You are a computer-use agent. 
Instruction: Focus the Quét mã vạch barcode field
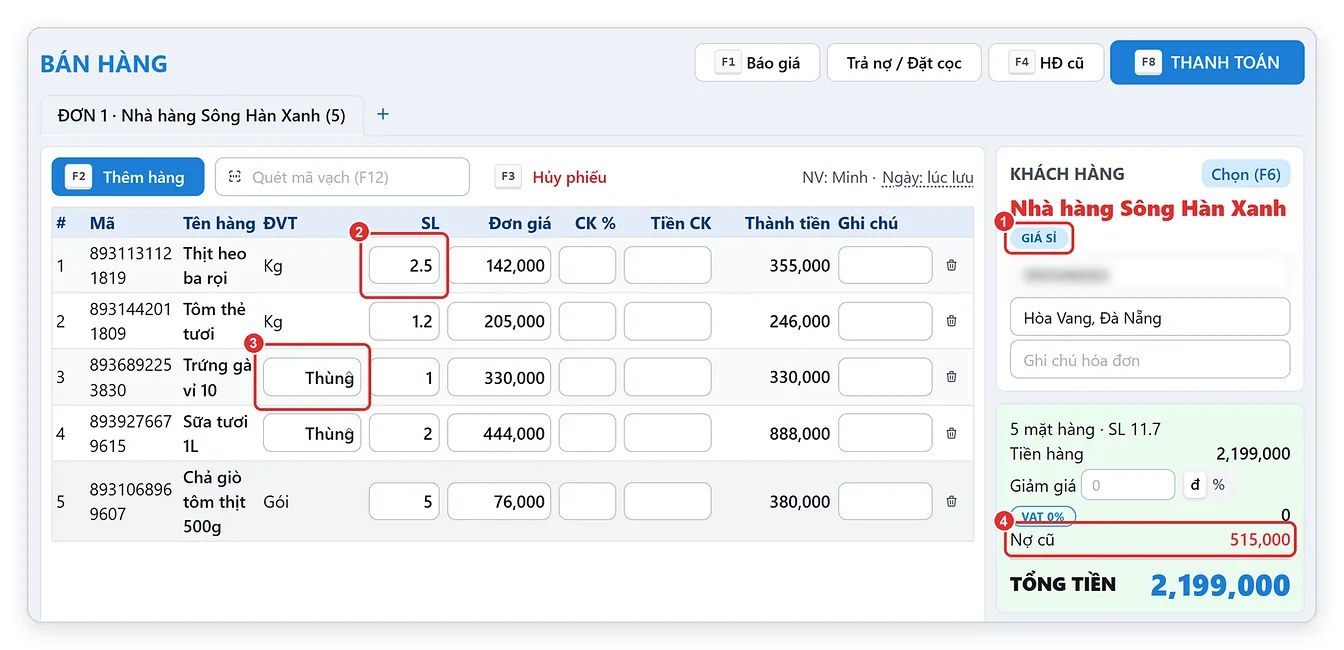pyautogui.click(x=342, y=177)
